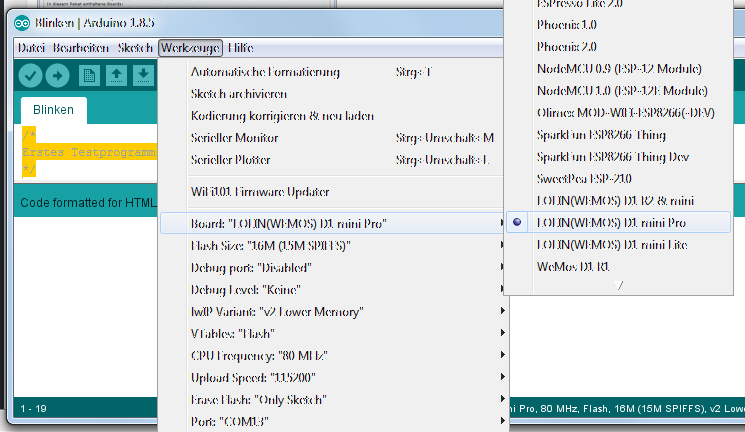
Task: Open the Hilfe menu
Action: click(240, 48)
